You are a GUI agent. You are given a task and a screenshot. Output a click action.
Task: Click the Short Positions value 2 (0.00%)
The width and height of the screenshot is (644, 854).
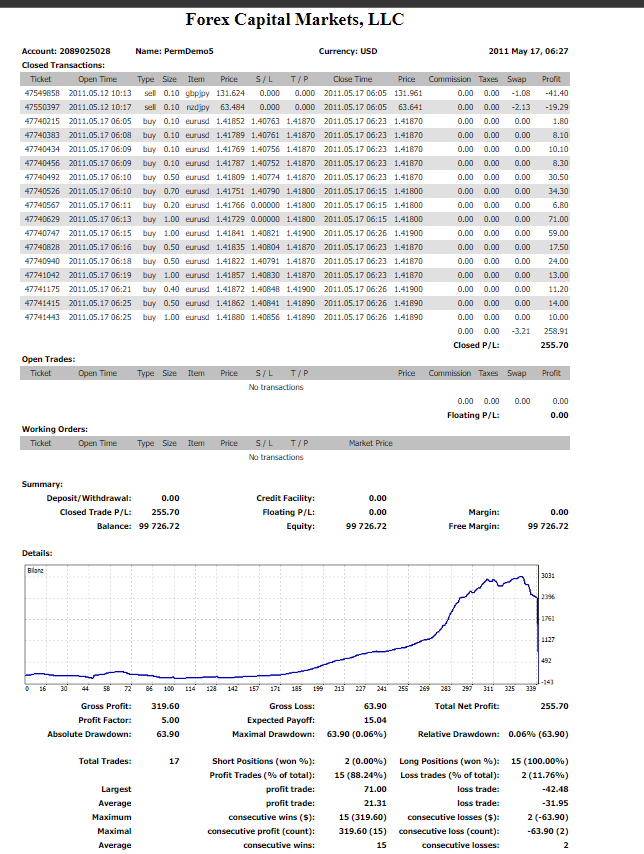coord(365,761)
